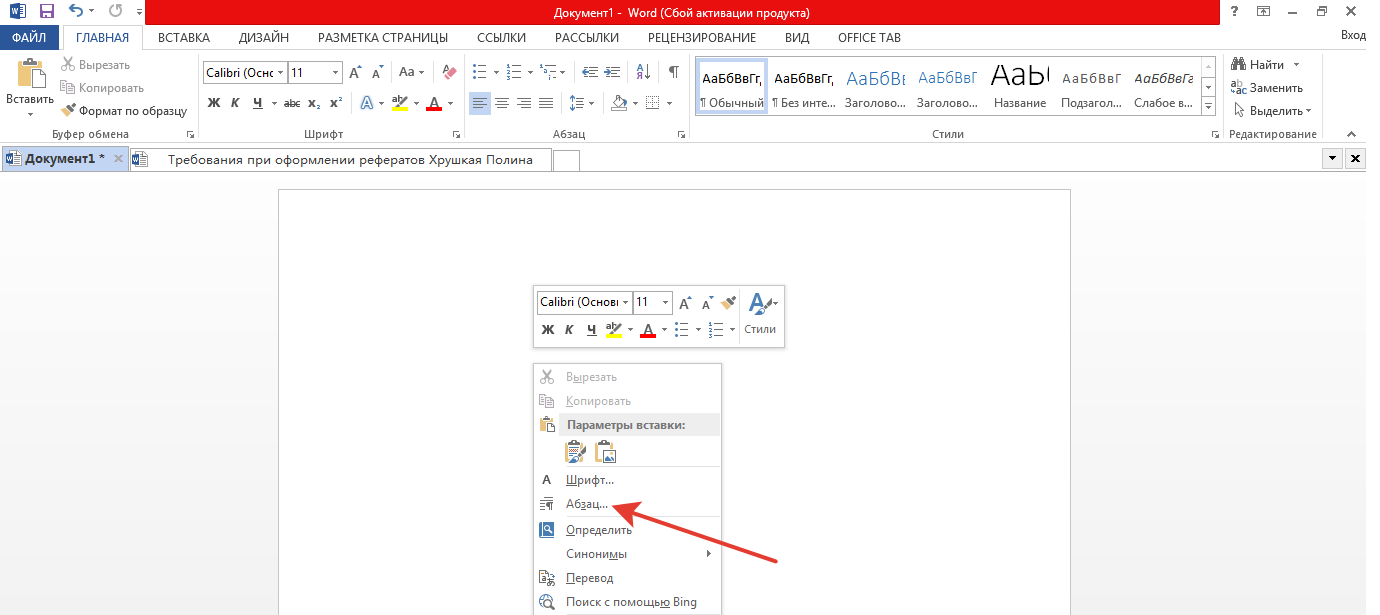Image resolution: width=1380 pixels, height=615 pixels.
Task: Select the bulleted list icon in ribbon
Action: tap(479, 73)
